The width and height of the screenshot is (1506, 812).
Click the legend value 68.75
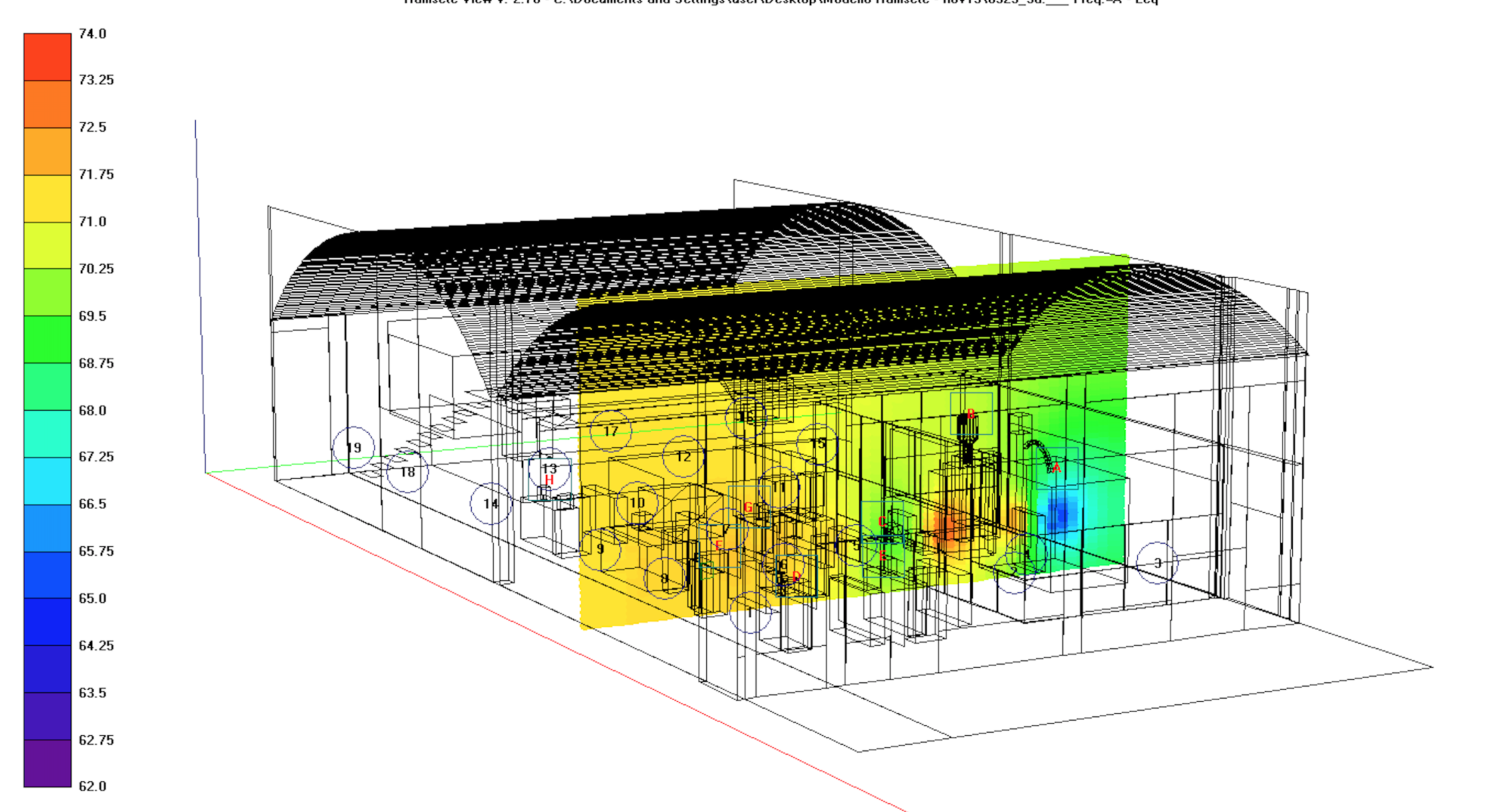(96, 363)
